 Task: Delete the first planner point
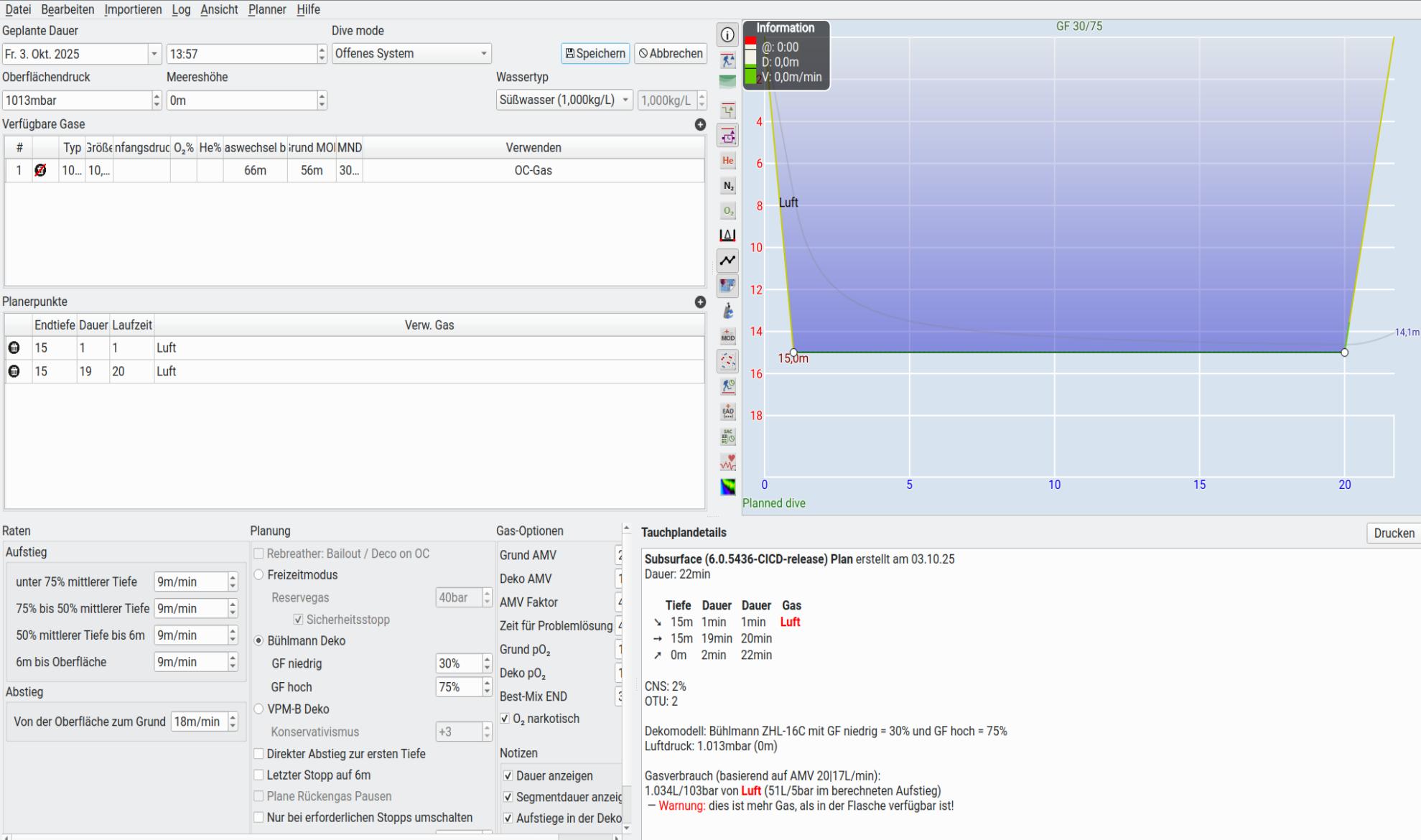(x=14, y=347)
